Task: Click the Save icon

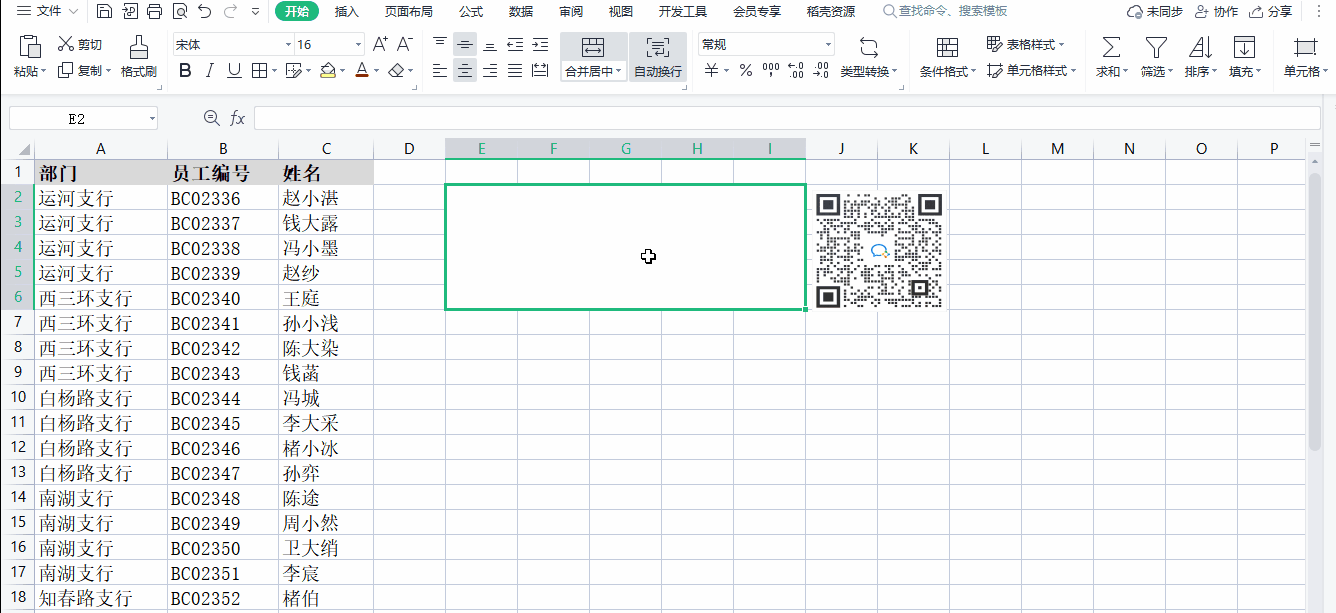Action: point(105,12)
